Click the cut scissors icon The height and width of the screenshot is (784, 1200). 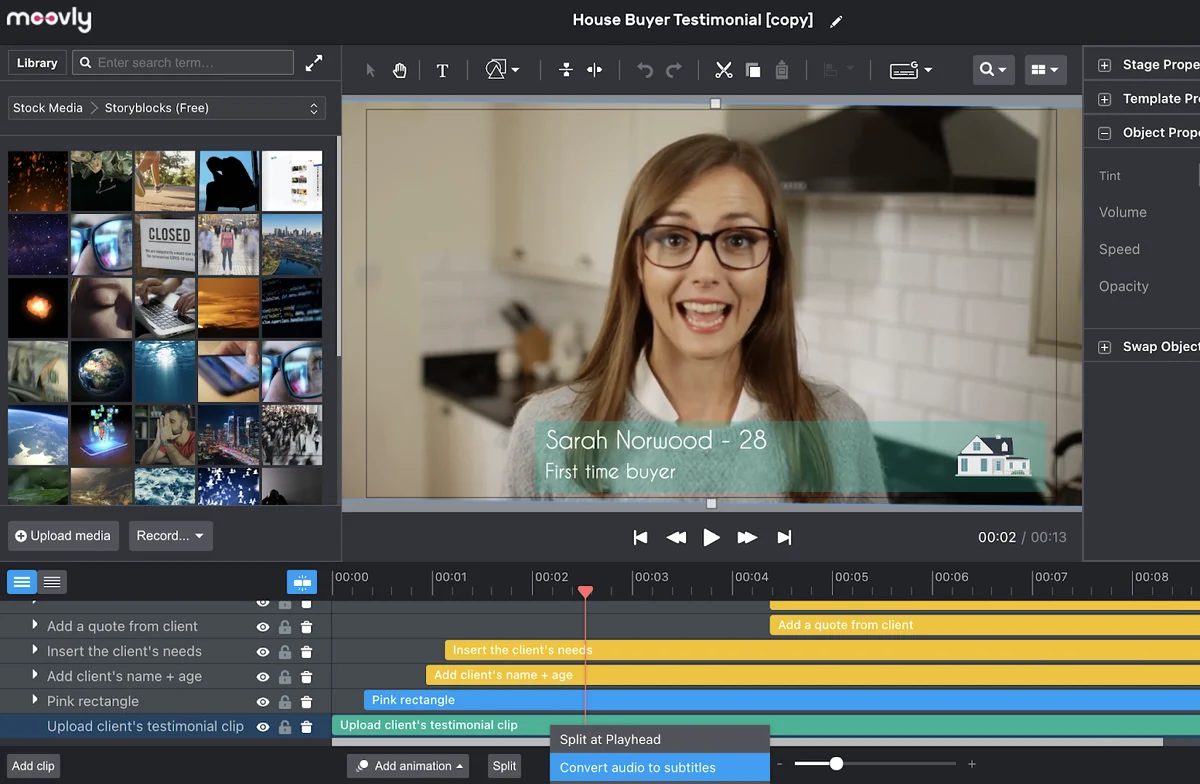click(723, 70)
